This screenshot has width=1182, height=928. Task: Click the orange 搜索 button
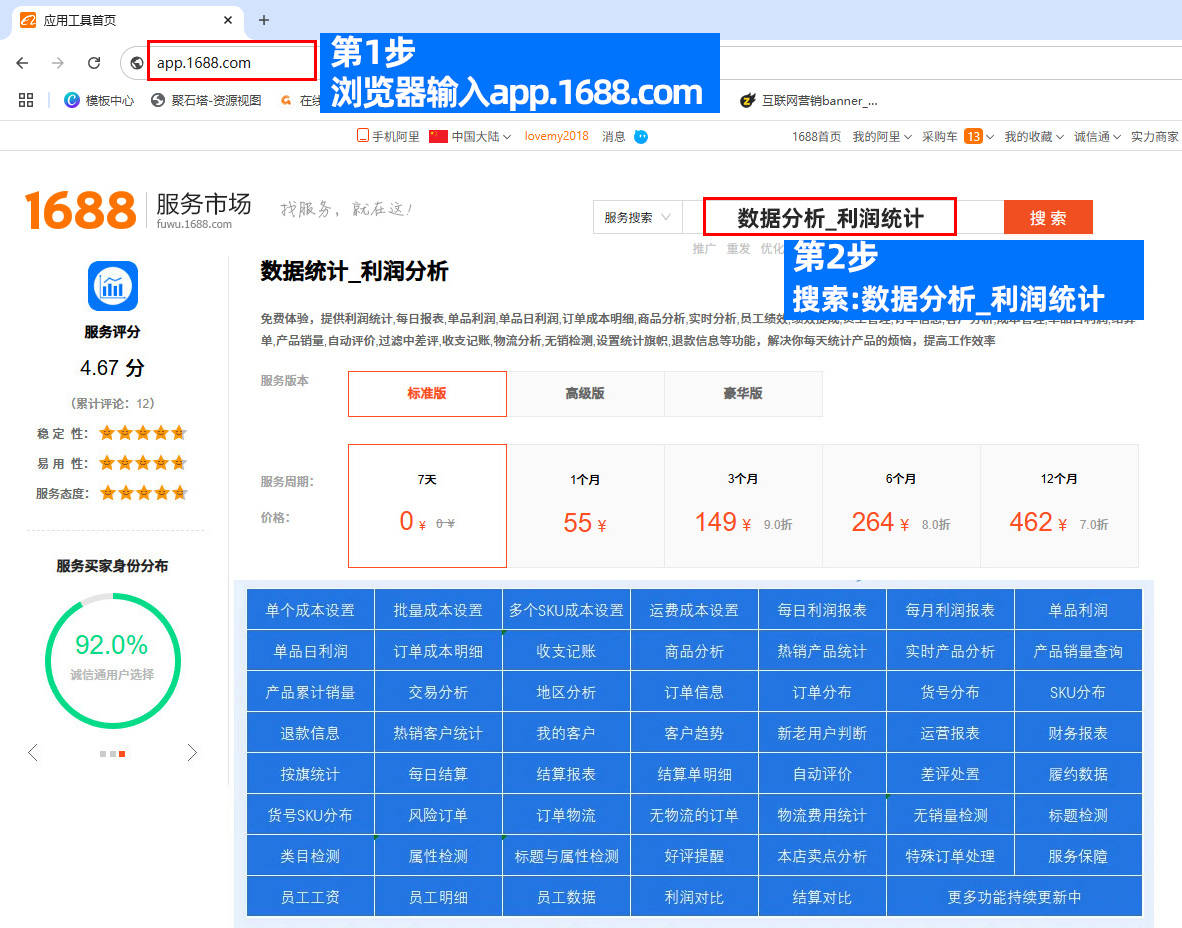[1047, 217]
